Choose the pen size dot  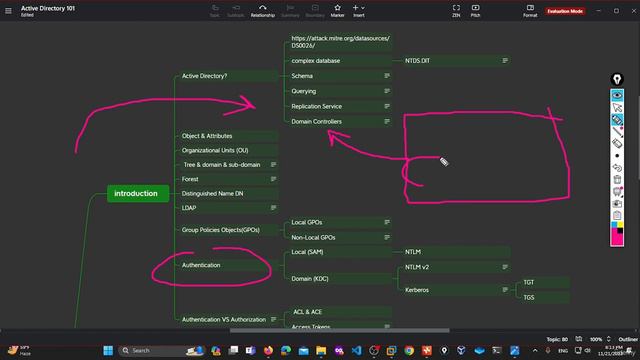point(617,156)
